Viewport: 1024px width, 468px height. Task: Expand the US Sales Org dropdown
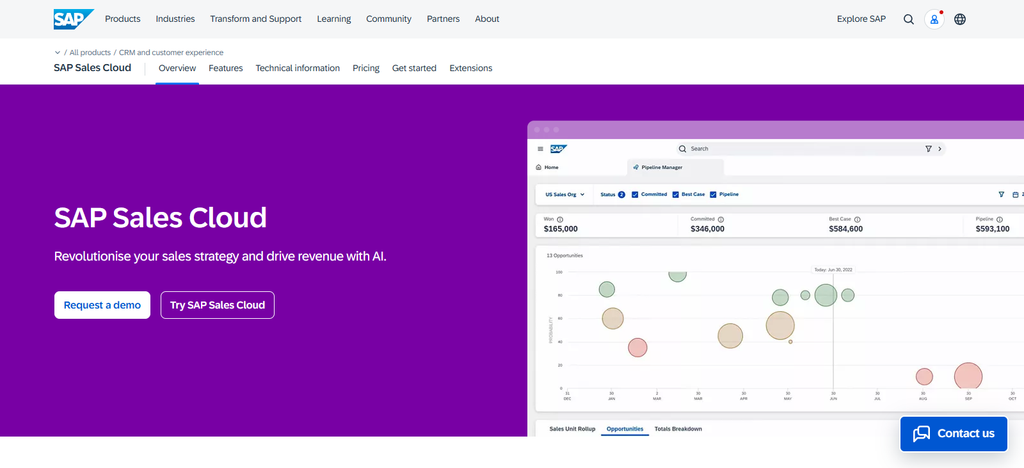(x=565, y=195)
